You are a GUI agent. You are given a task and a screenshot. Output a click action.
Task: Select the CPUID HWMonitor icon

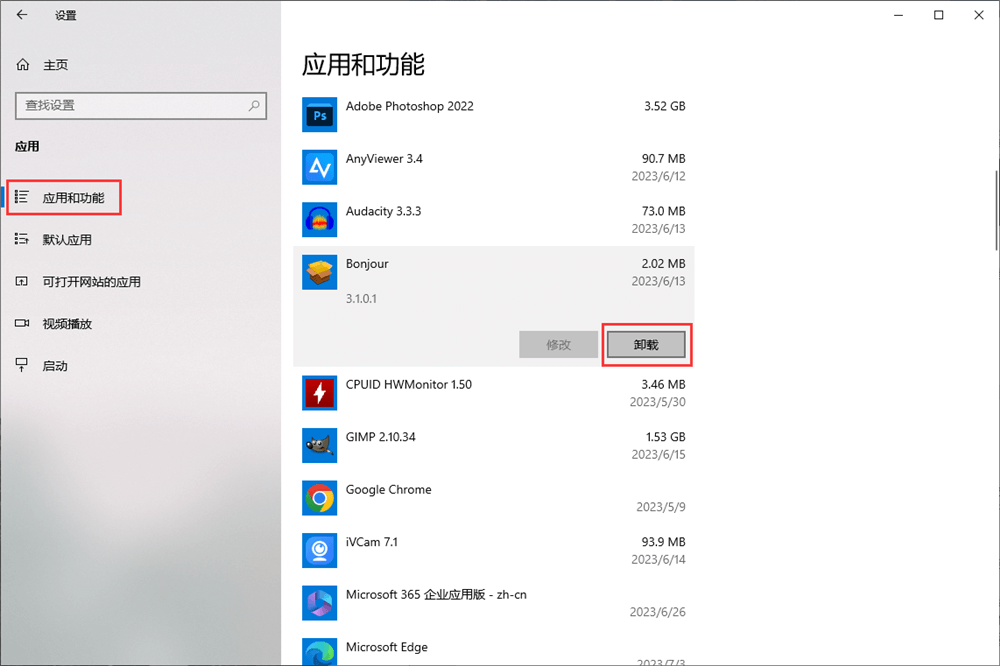(320, 393)
